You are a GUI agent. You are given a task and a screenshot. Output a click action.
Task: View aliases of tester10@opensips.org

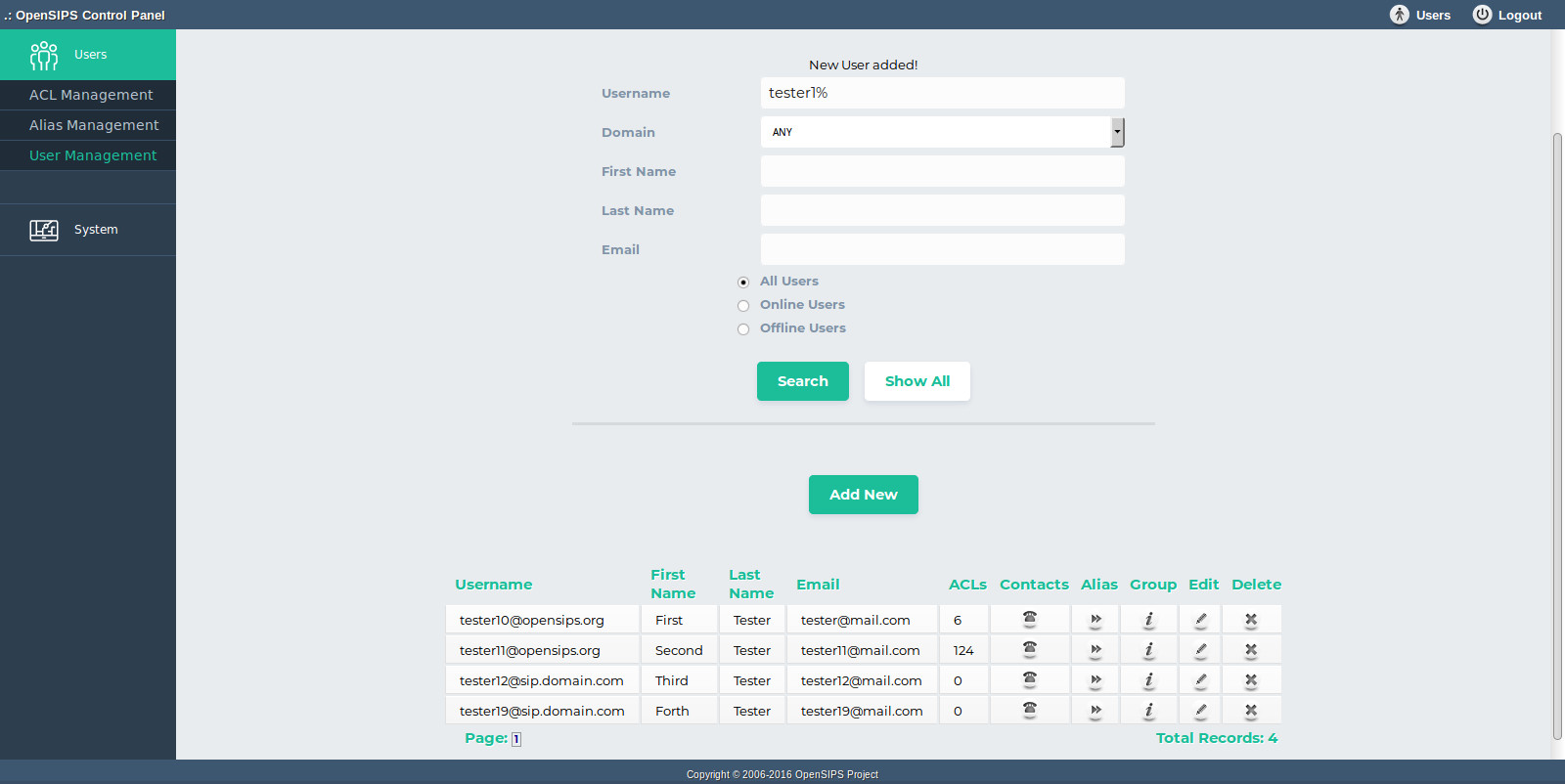click(x=1095, y=620)
